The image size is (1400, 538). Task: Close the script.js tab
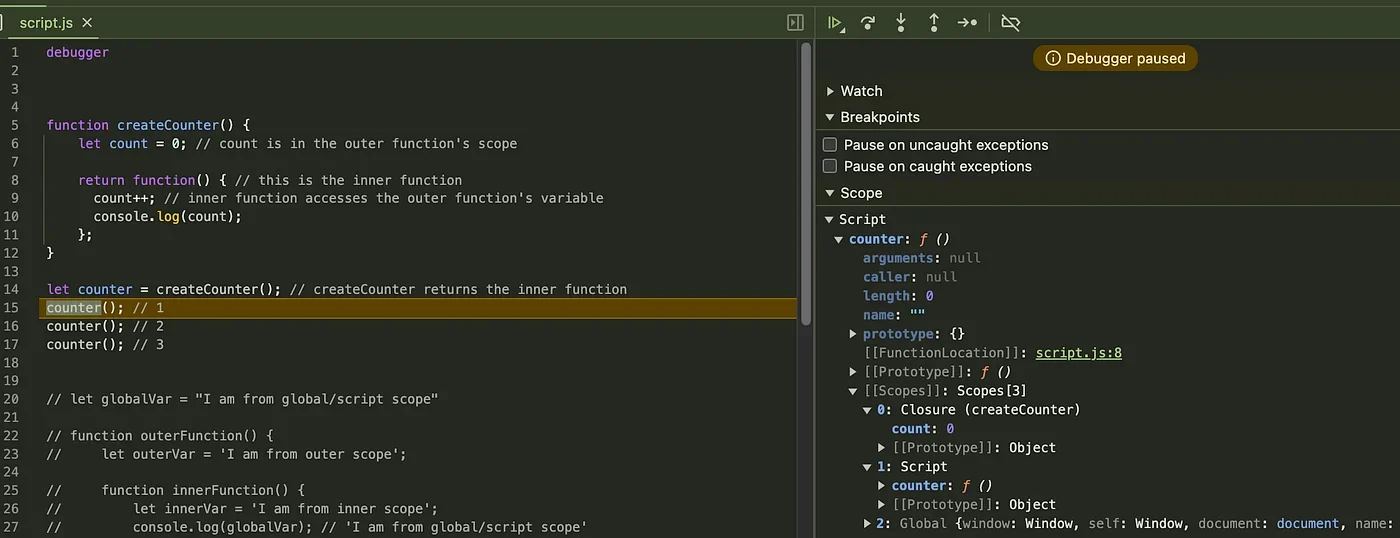pyautogui.click(x=87, y=22)
